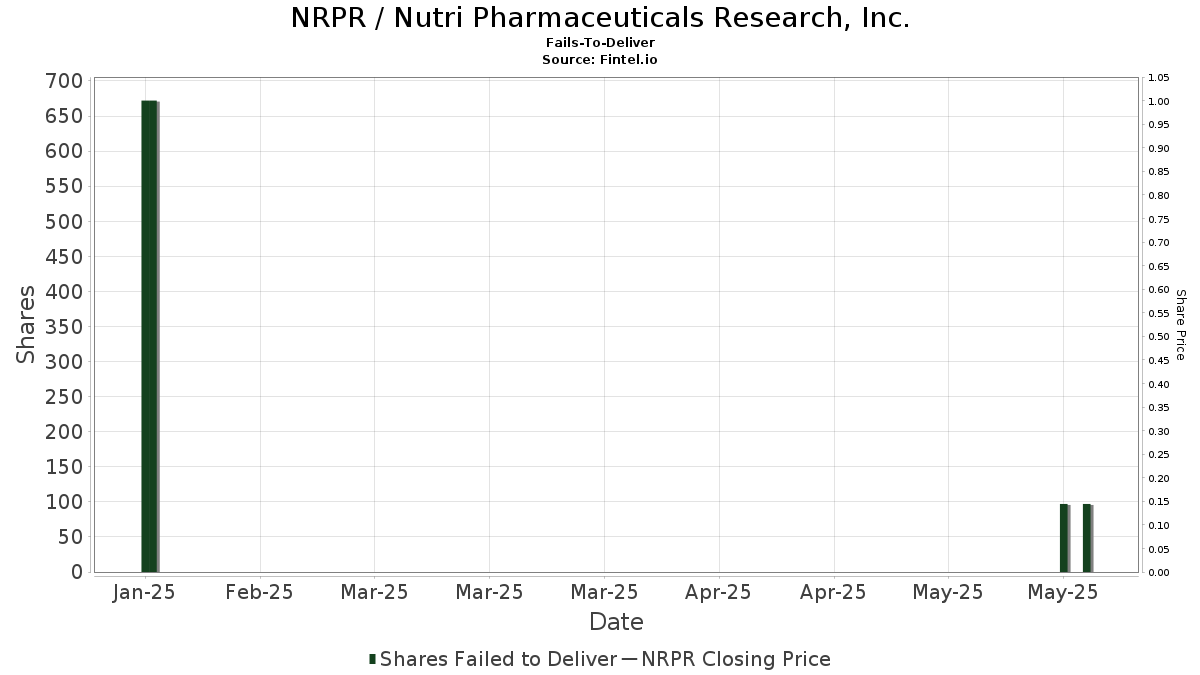
Task: Click the Shares Failed to Deliver legend label
Action: (x=498, y=659)
